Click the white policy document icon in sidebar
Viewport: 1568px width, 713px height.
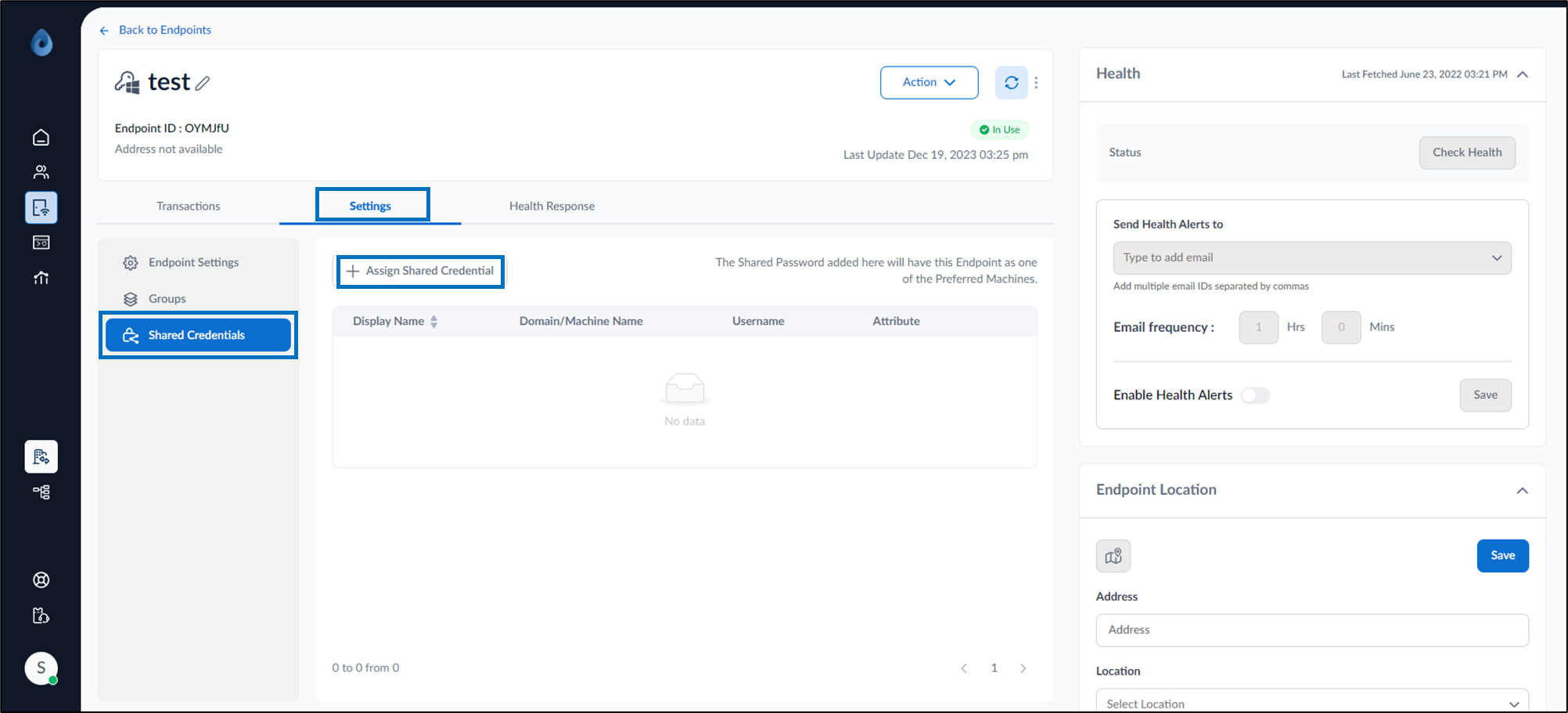(x=41, y=457)
